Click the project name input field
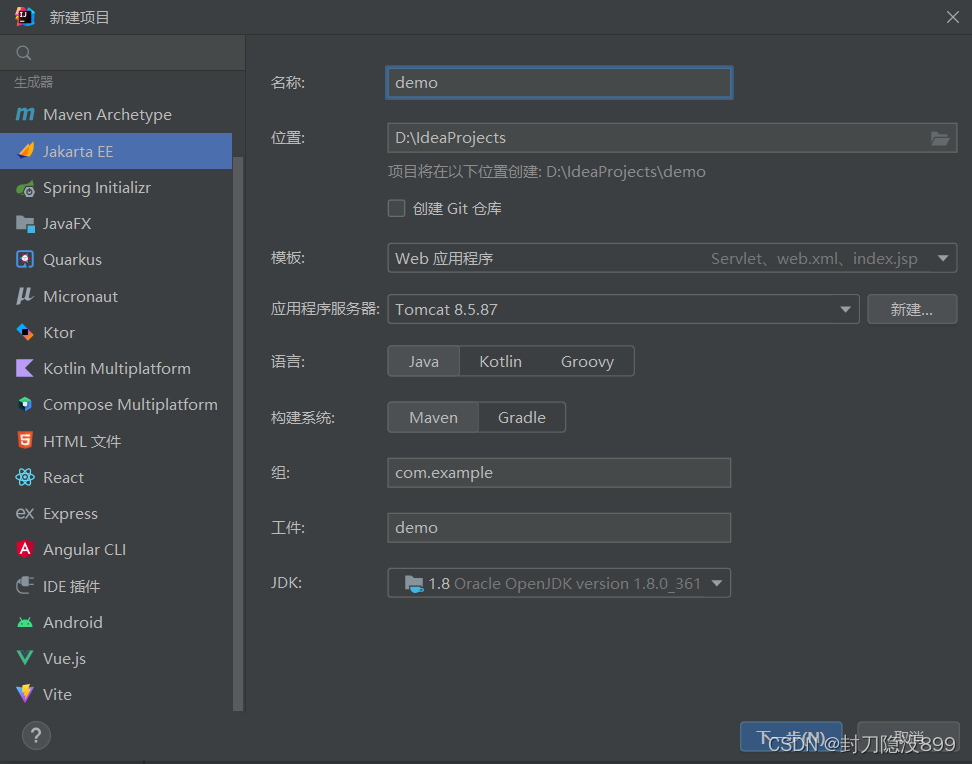972x764 pixels. [559, 82]
